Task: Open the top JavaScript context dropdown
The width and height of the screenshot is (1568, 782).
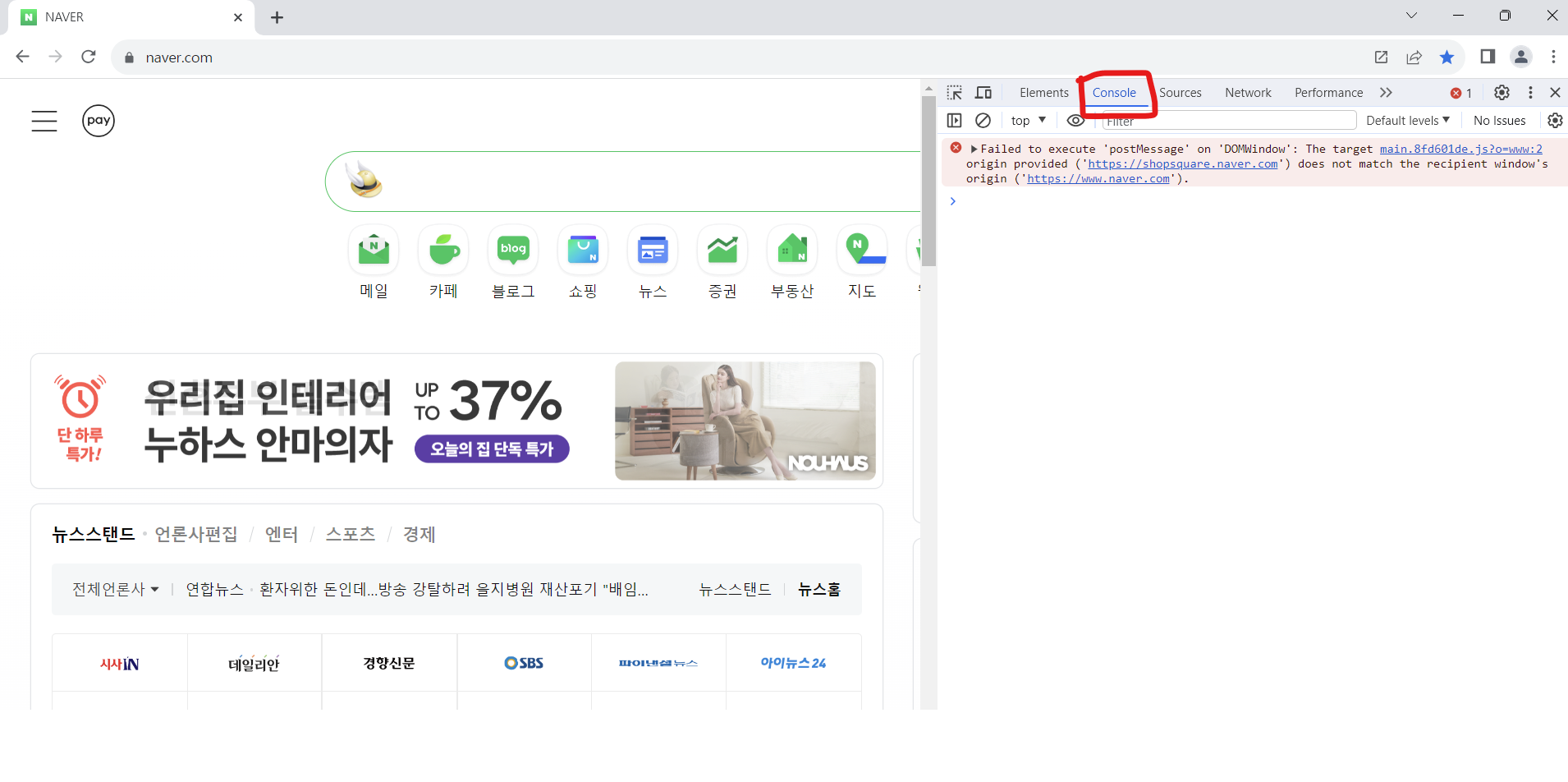Action: [1029, 121]
